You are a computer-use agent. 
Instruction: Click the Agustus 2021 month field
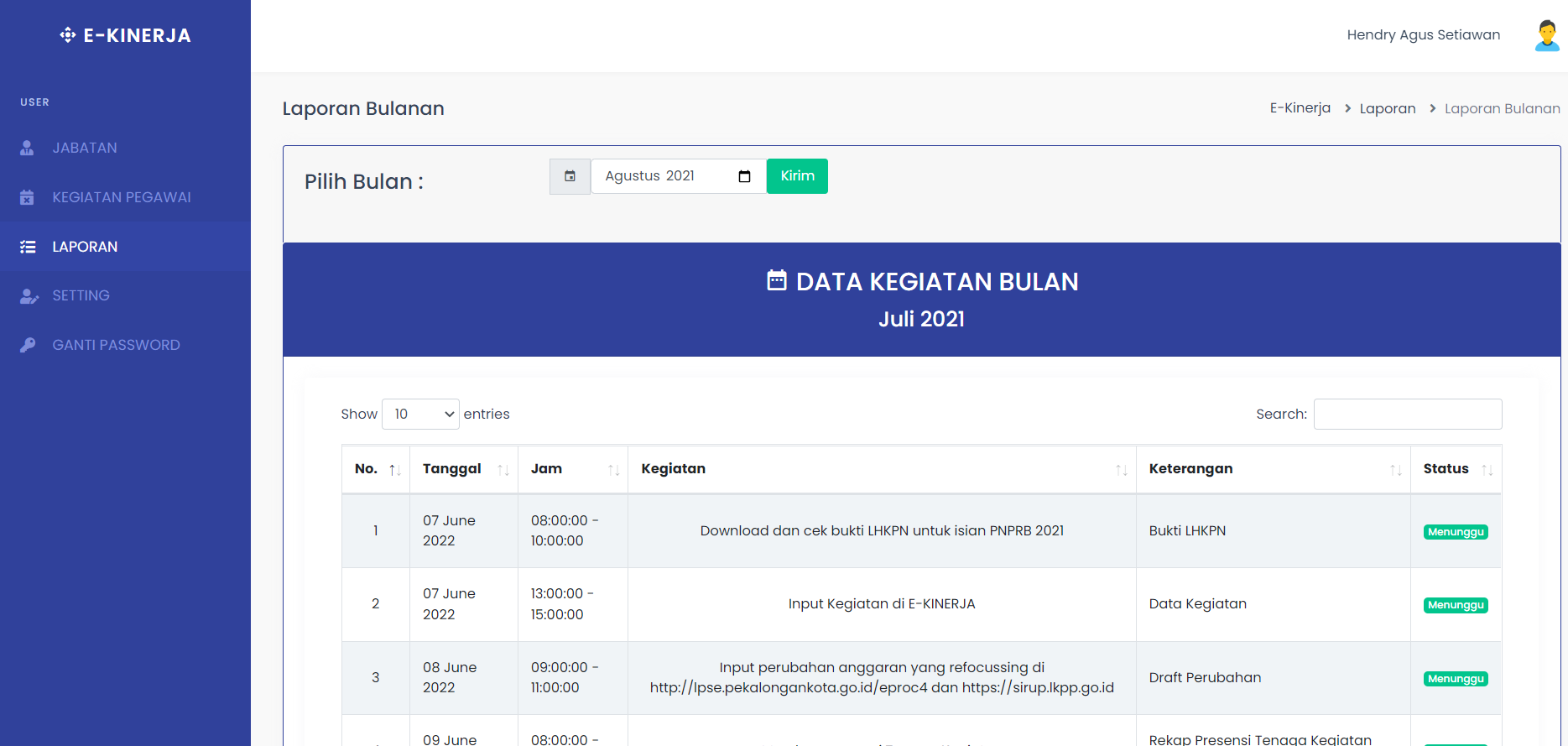pyautogui.click(x=678, y=176)
